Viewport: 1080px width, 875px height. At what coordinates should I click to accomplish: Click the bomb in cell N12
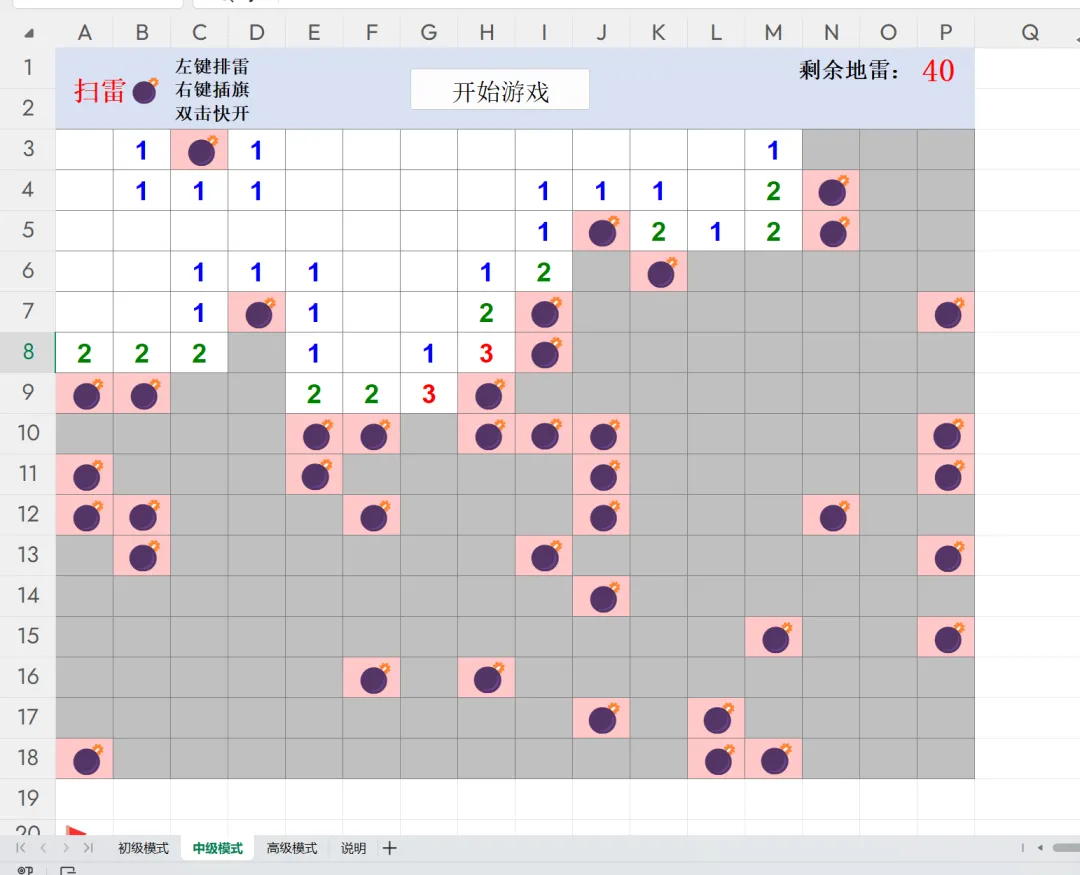click(x=833, y=516)
